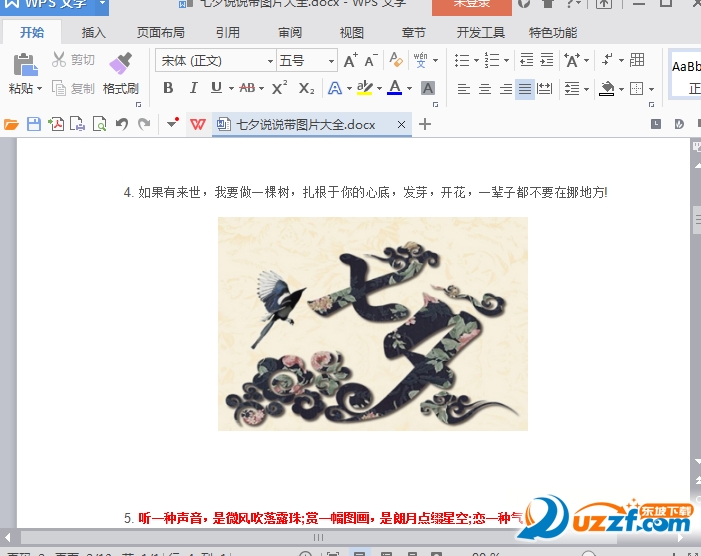Image resolution: width=701 pixels, height=556 pixels.
Task: Apply text highlight color
Action: coord(365,88)
